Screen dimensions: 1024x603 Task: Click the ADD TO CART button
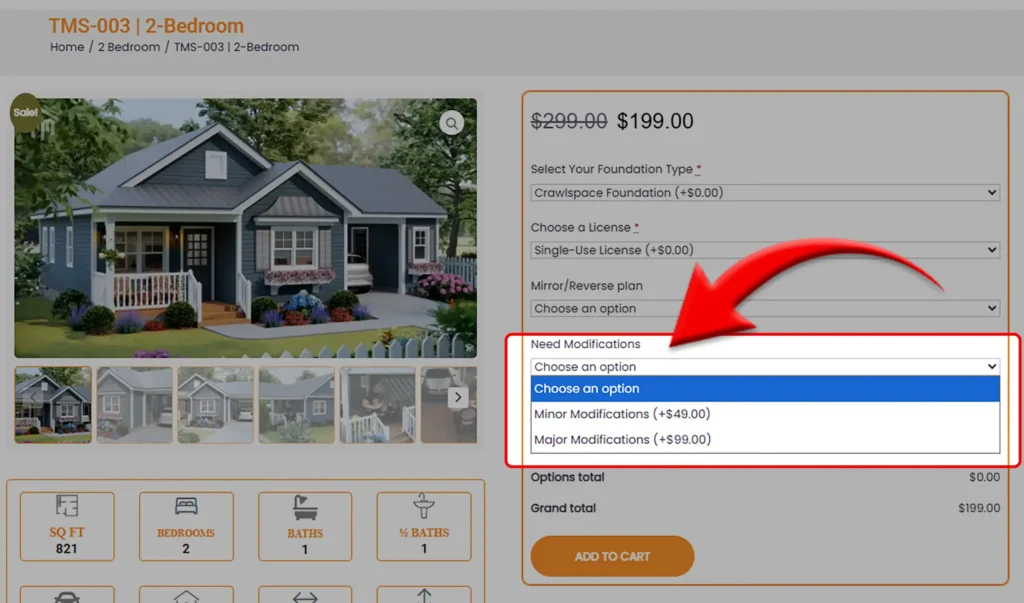coord(612,557)
